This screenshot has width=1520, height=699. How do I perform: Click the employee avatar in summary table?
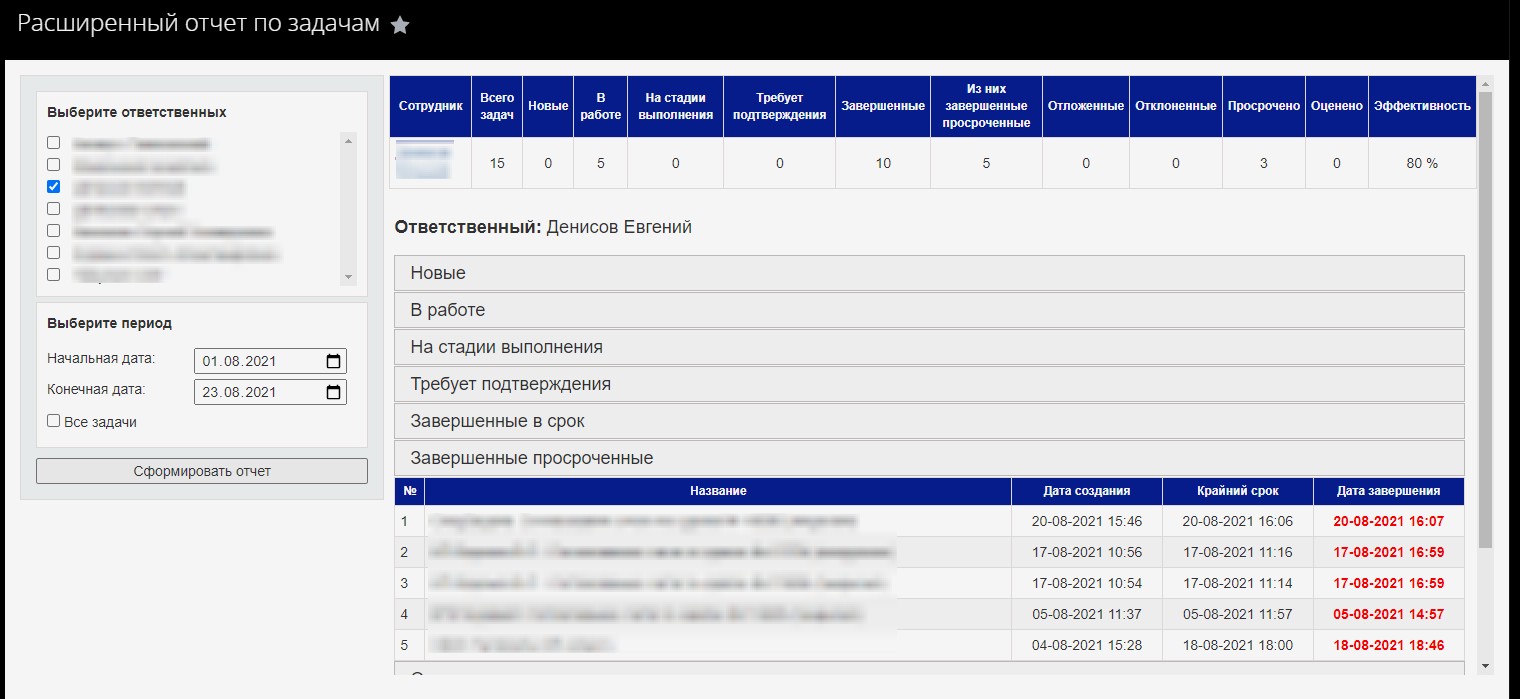pyautogui.click(x=424, y=162)
